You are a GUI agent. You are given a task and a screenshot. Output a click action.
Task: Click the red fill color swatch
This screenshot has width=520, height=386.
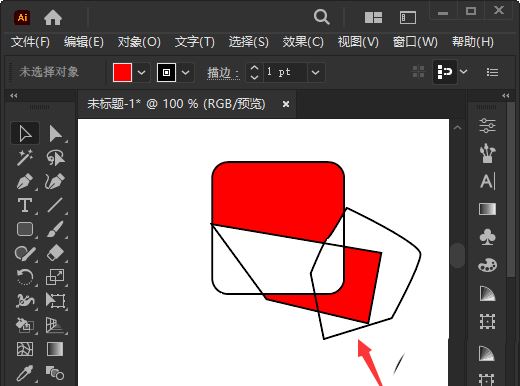122,72
